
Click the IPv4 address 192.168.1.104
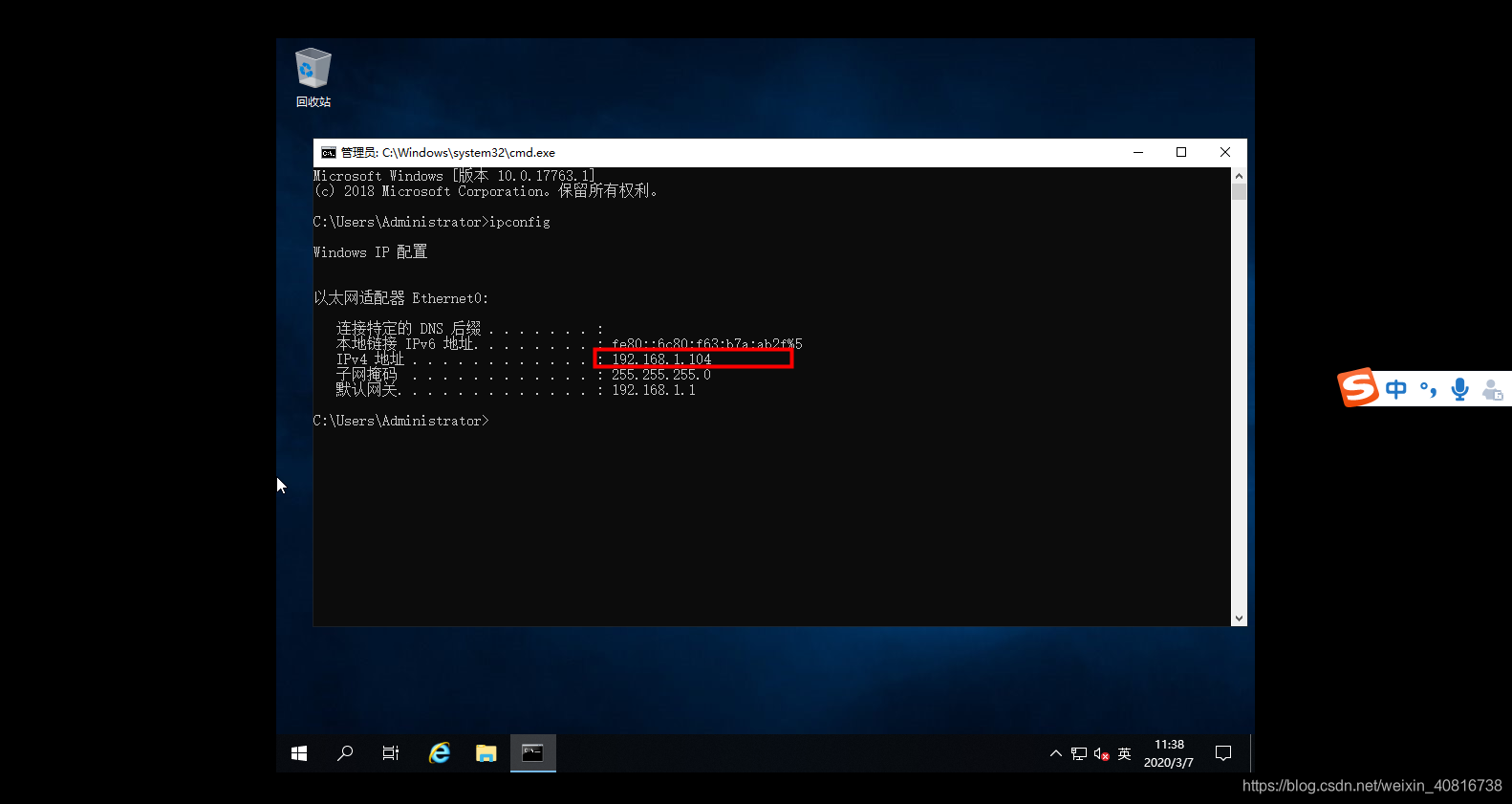point(661,359)
